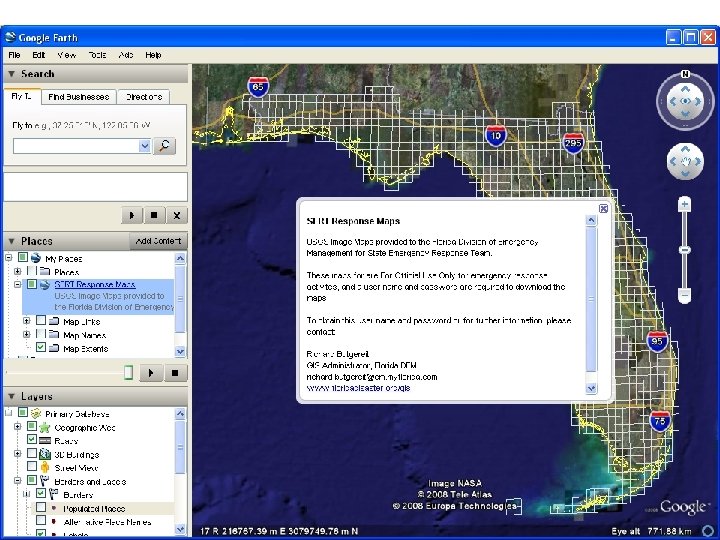The image size is (720, 540).
Task: Open the floridadisaster.org/gis link
Action: tap(358, 388)
